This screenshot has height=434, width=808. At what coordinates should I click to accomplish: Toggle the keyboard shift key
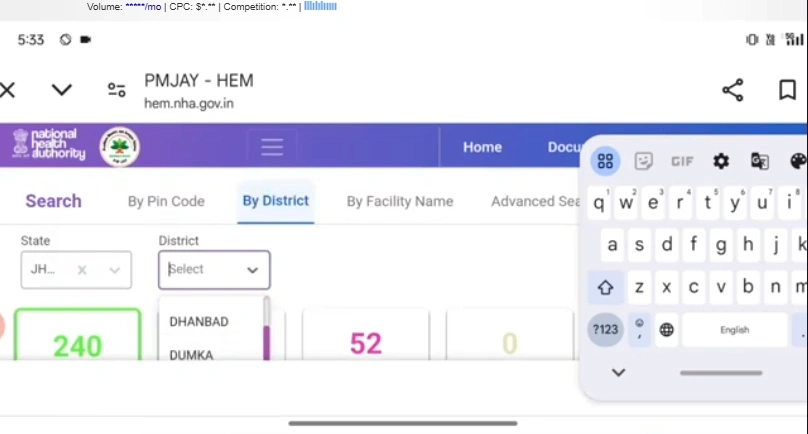[605, 287]
